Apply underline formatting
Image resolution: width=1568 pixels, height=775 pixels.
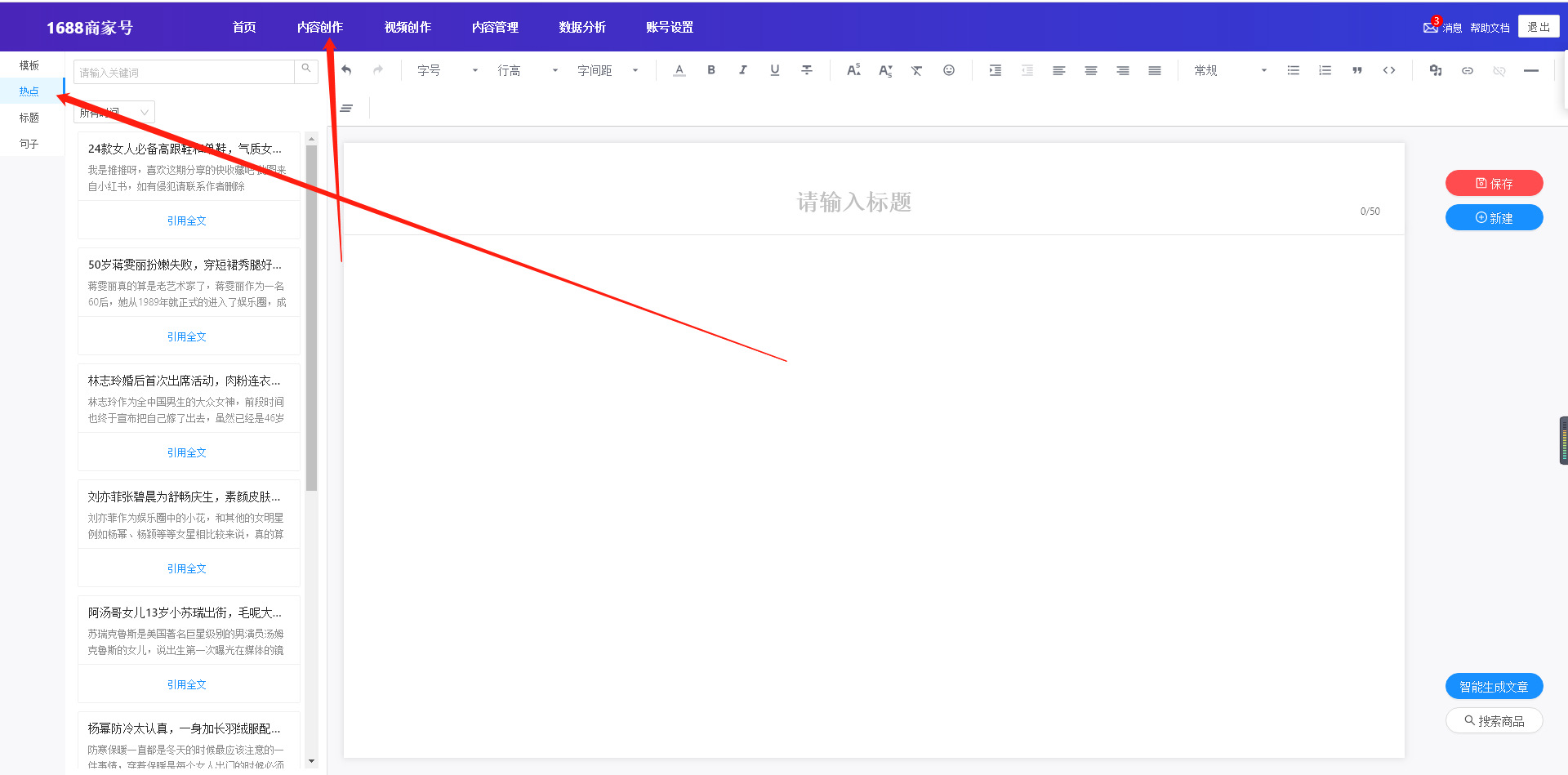click(x=774, y=70)
